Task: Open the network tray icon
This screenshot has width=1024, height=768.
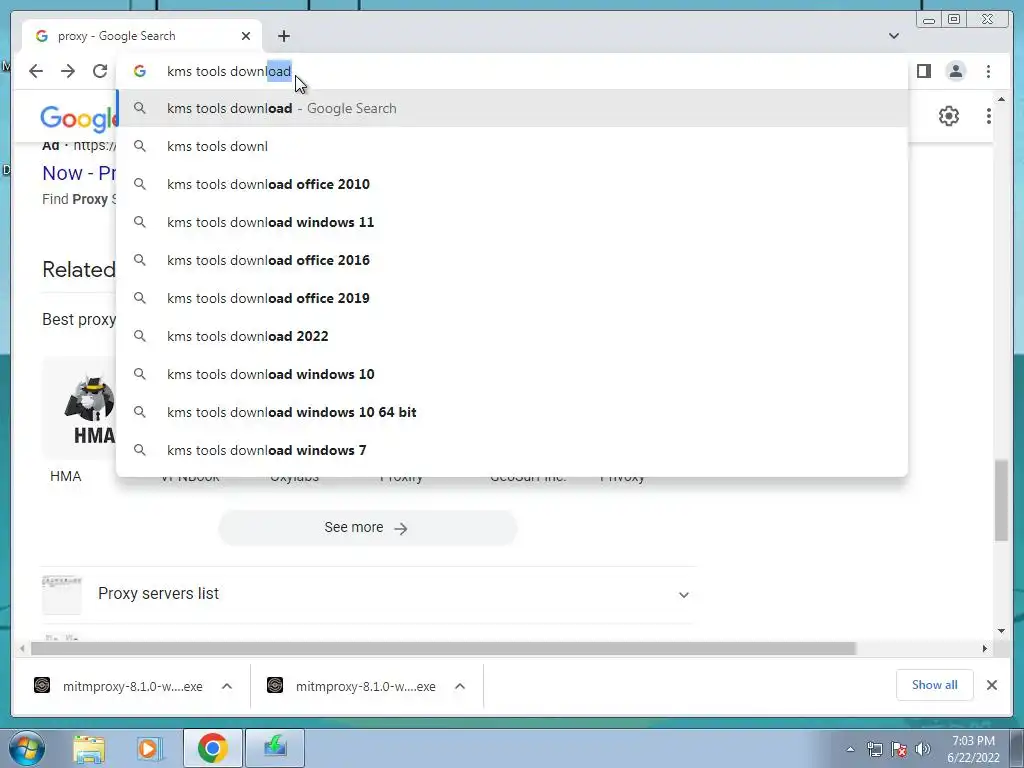Action: tap(874, 749)
